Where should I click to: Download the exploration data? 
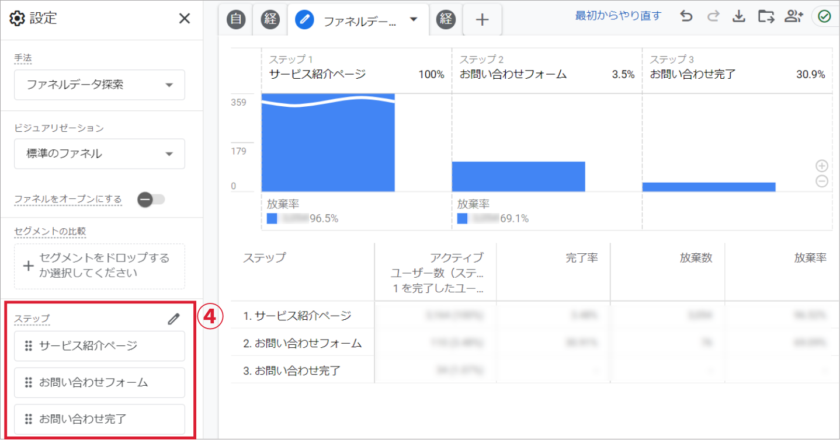click(x=739, y=17)
